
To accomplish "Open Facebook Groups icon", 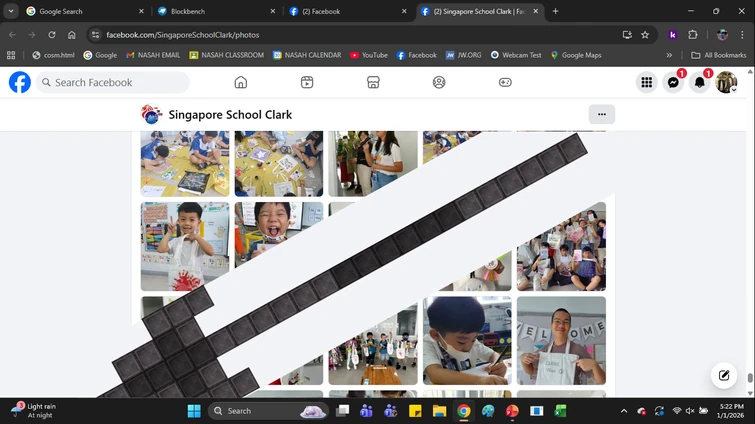I will coord(439,82).
